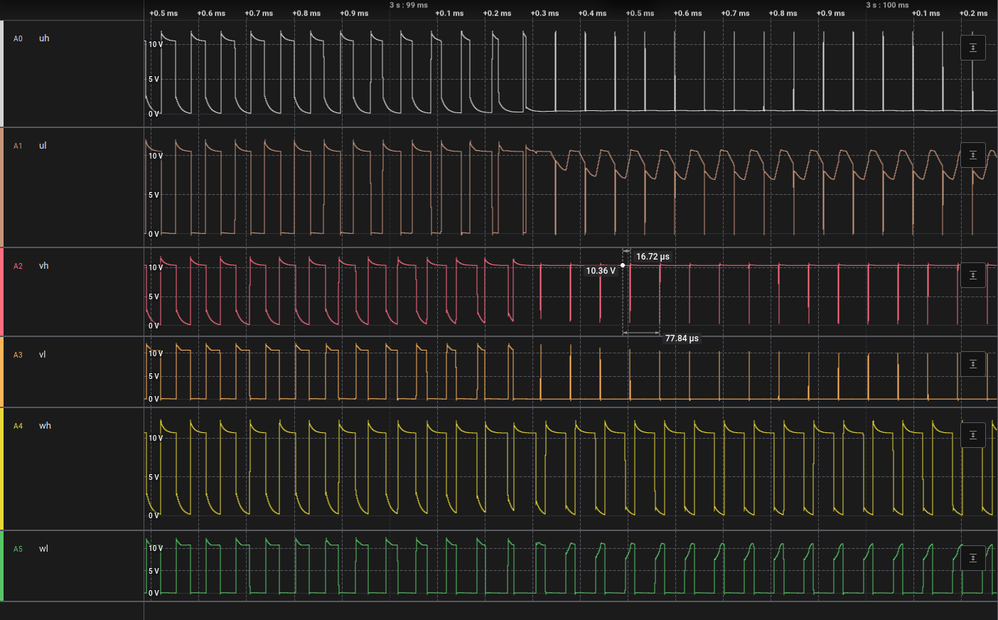998x620 pixels.
Task: Select the yellow color bar of channel A4
Action: tap(2, 469)
